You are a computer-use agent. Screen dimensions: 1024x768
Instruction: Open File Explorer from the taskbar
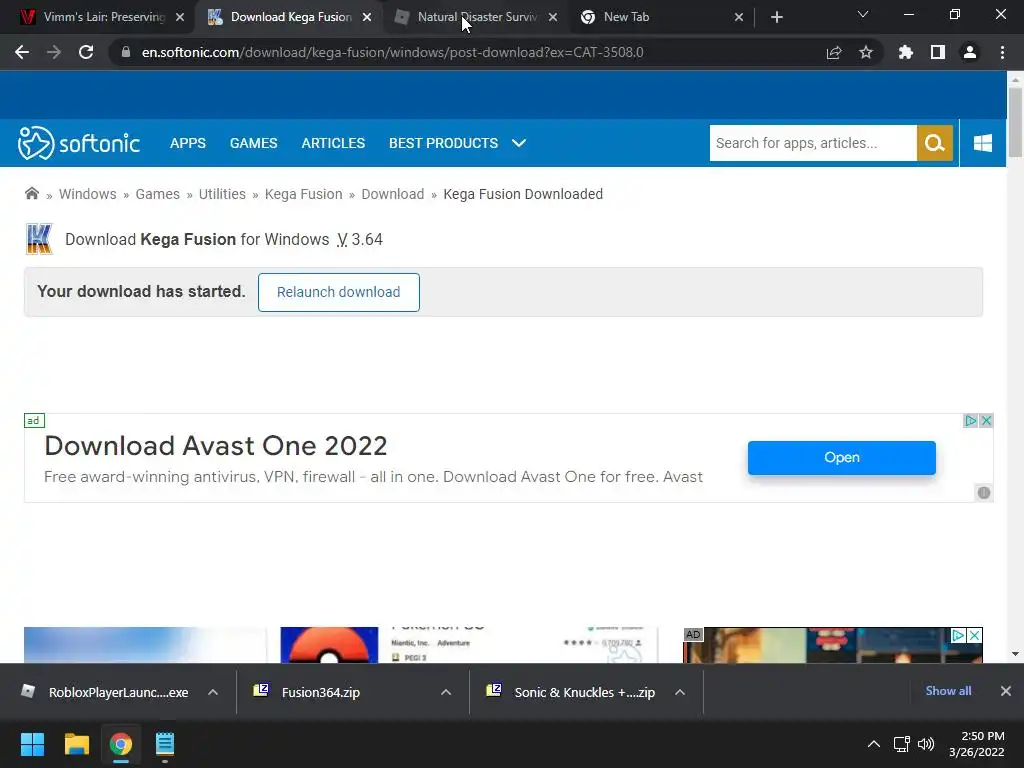tap(76, 744)
